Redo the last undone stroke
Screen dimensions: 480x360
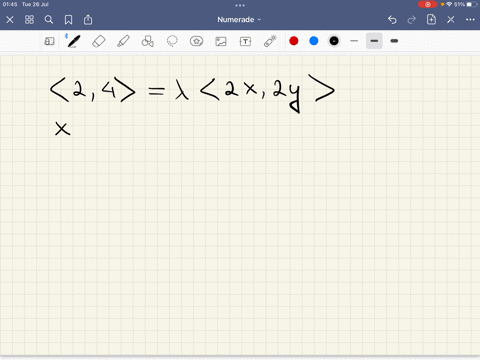pyautogui.click(x=412, y=20)
